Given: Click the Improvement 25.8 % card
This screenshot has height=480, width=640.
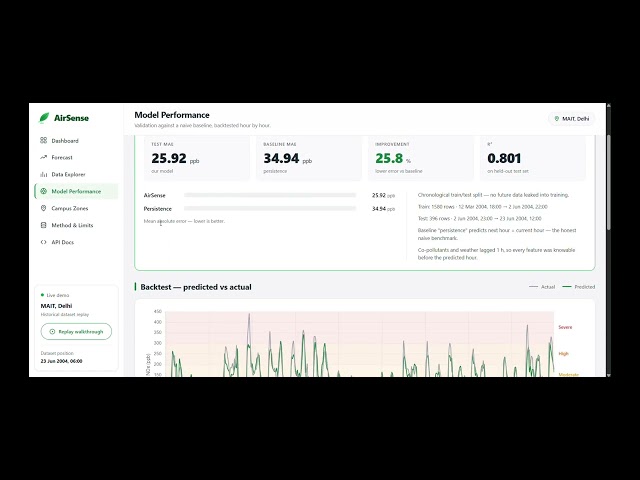Looking at the screenshot, I should (421, 158).
